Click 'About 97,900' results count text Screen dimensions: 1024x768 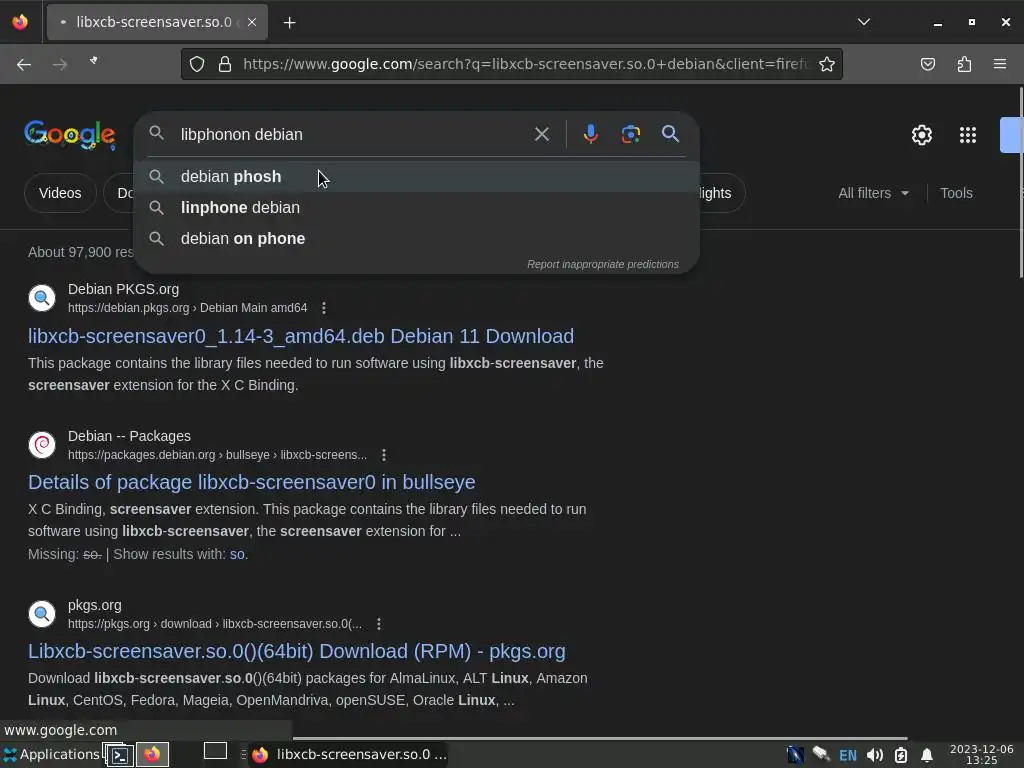[80, 253]
